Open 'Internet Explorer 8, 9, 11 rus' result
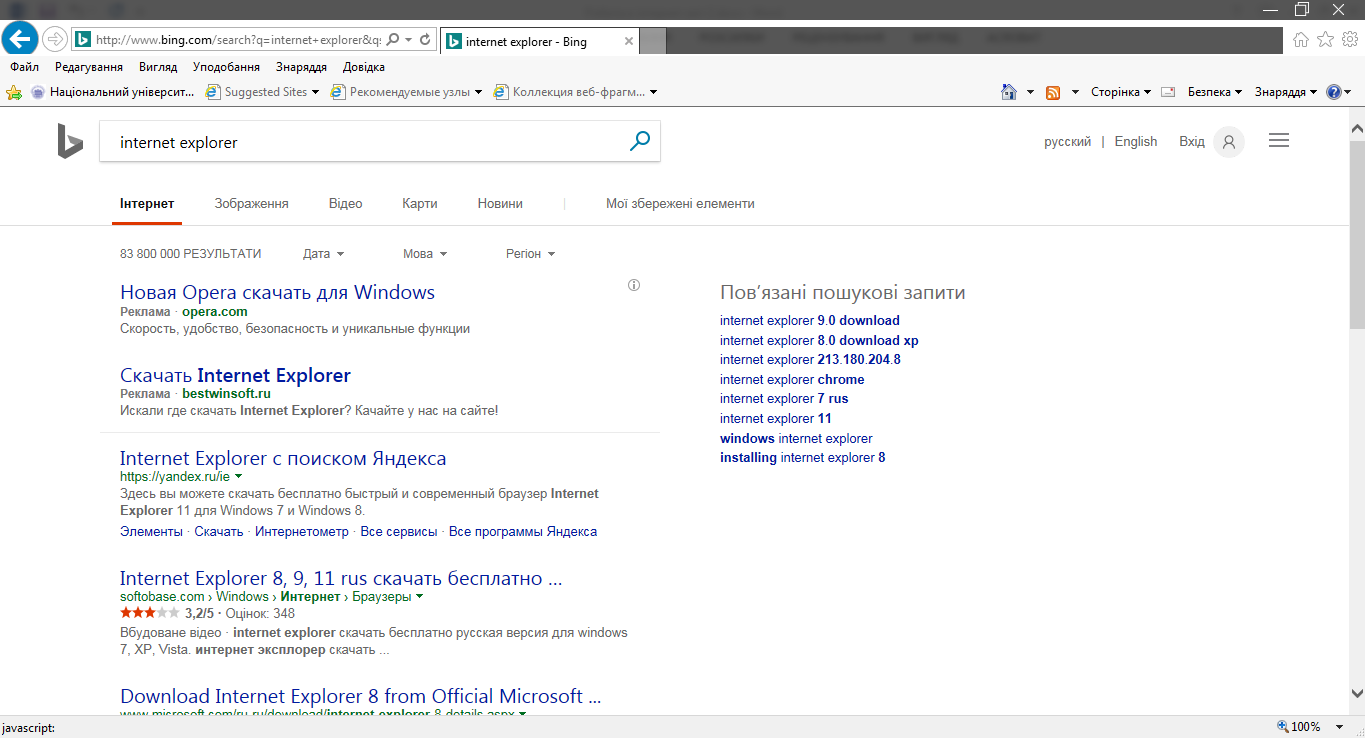Screen dimensions: 1365x738 pos(341,579)
